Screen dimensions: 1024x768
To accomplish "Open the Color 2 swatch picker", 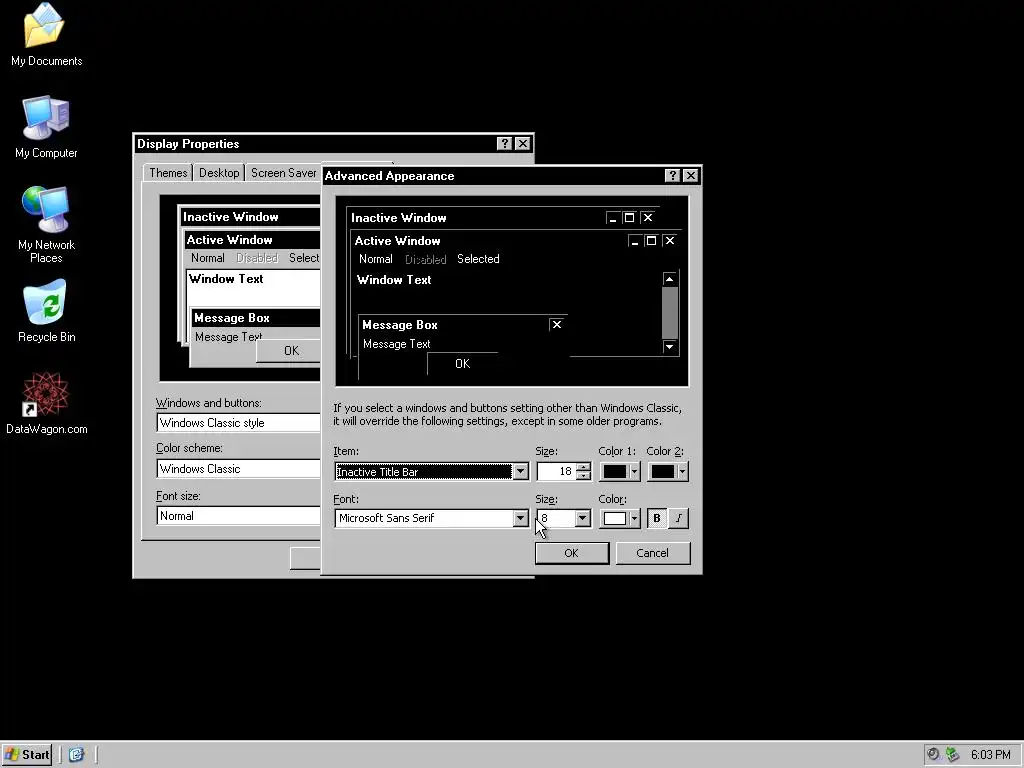I will coord(667,472).
